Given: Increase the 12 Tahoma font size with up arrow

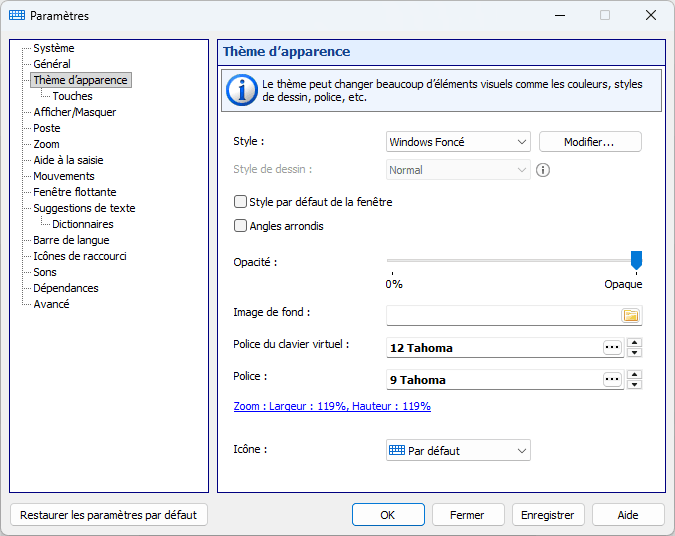Looking at the screenshot, I should point(635,343).
